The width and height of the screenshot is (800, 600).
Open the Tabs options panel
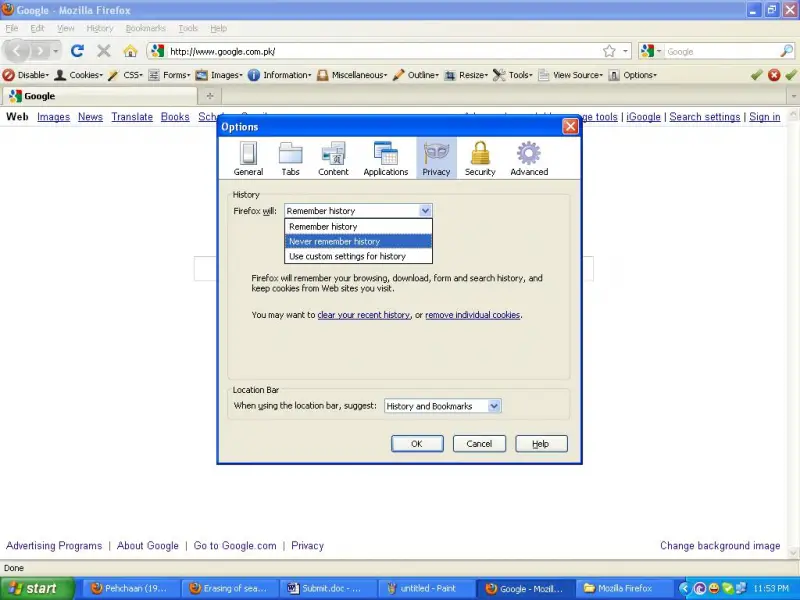[x=290, y=159]
